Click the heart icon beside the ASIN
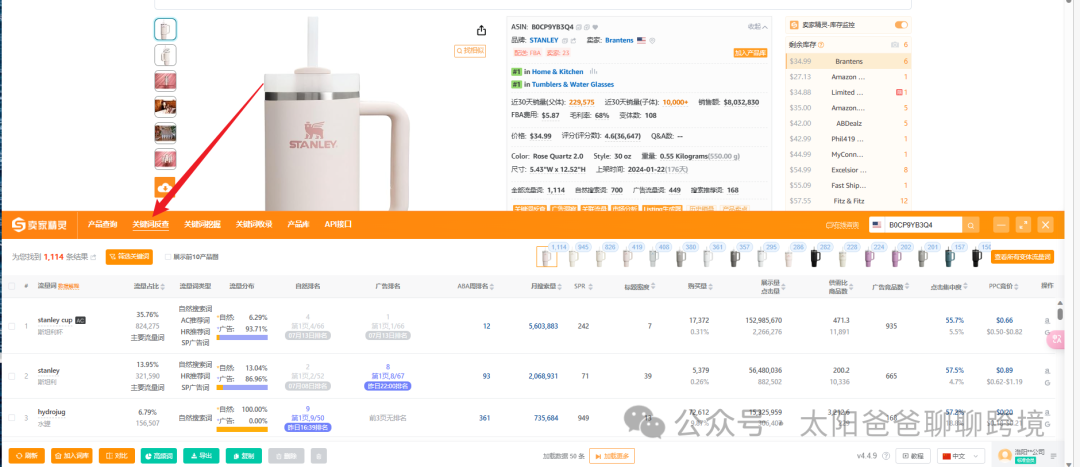The image size is (1080, 467). click(595, 27)
